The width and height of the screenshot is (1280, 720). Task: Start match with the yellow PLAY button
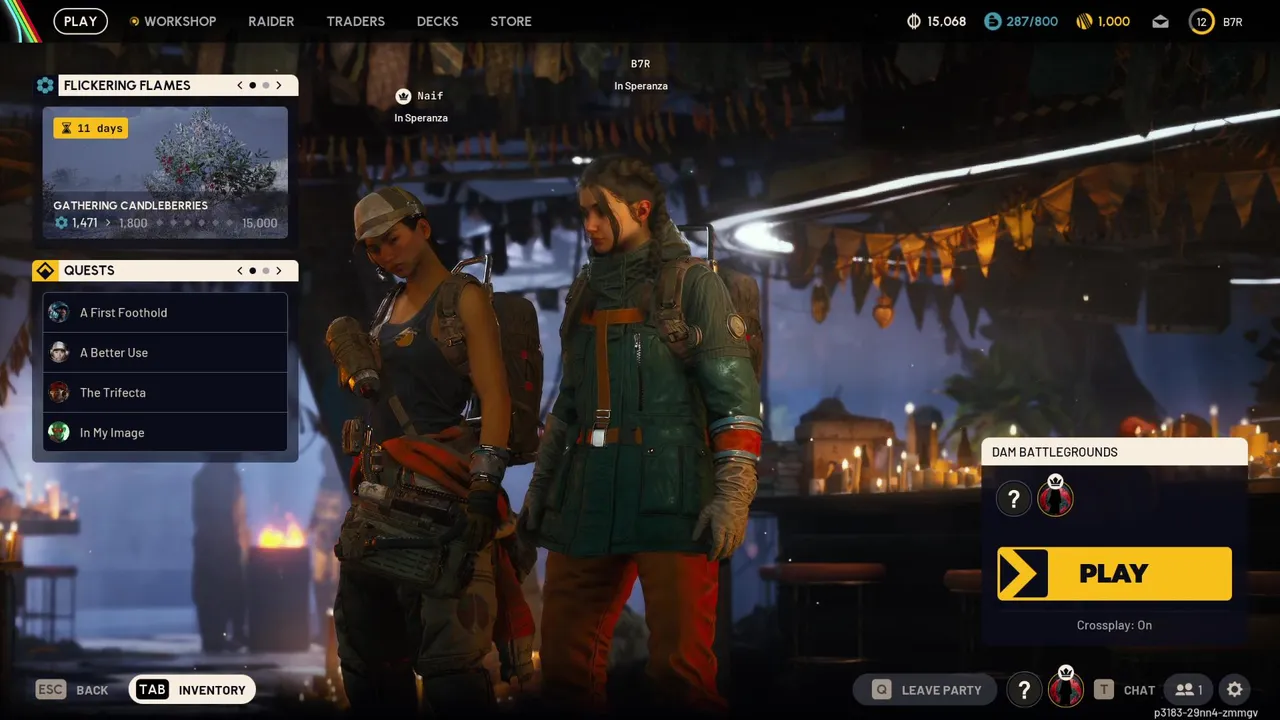coord(1114,574)
